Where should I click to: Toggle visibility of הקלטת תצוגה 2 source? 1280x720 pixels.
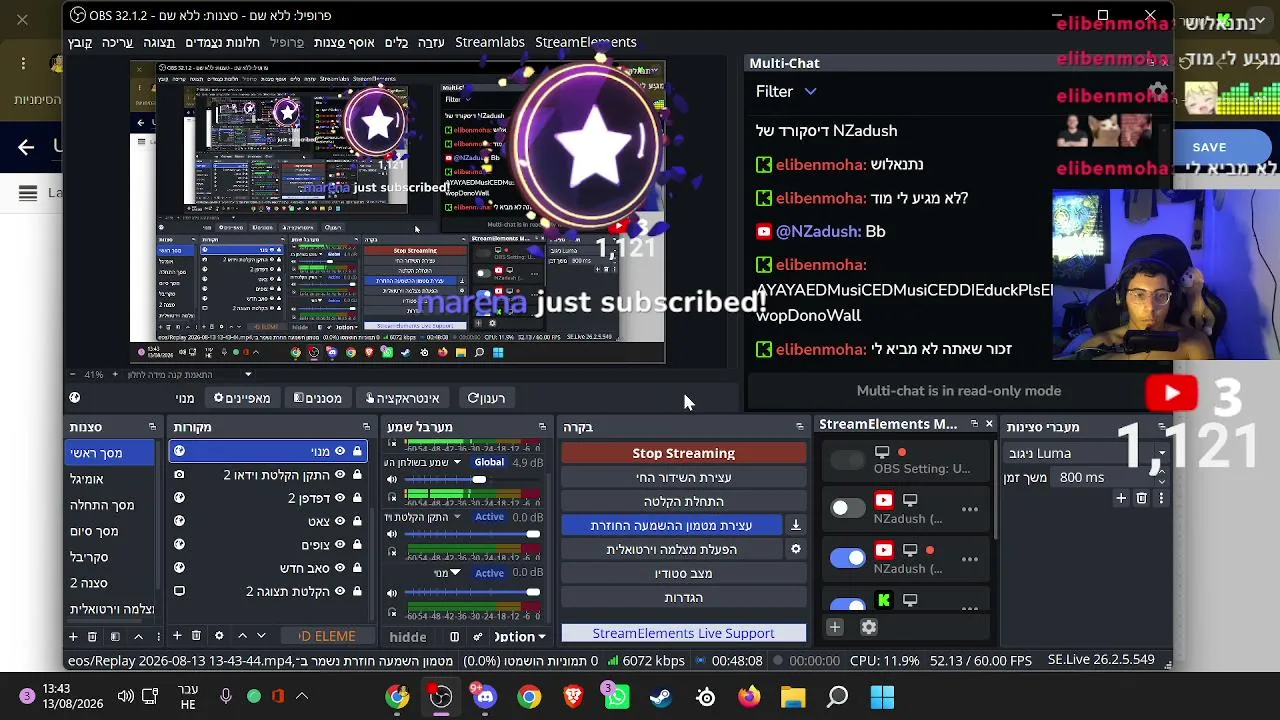[340, 591]
